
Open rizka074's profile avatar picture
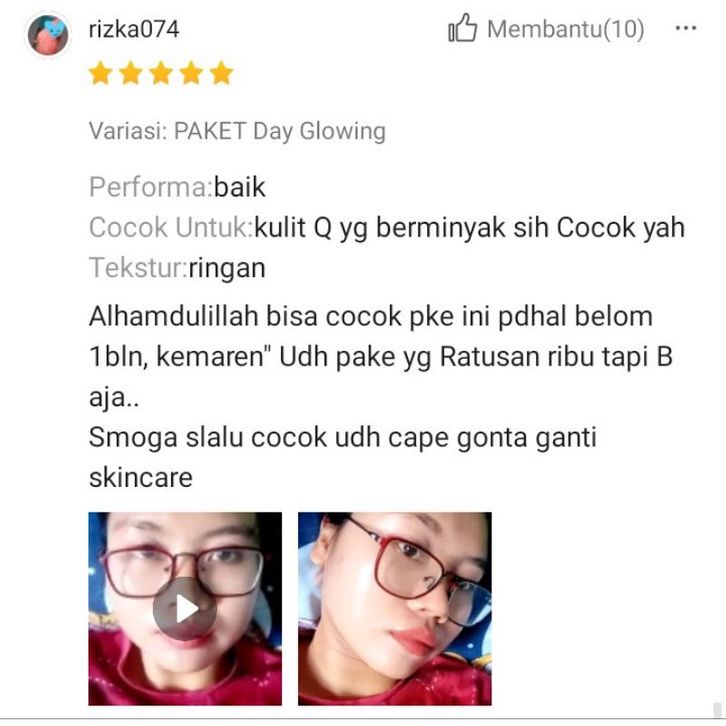48,35
